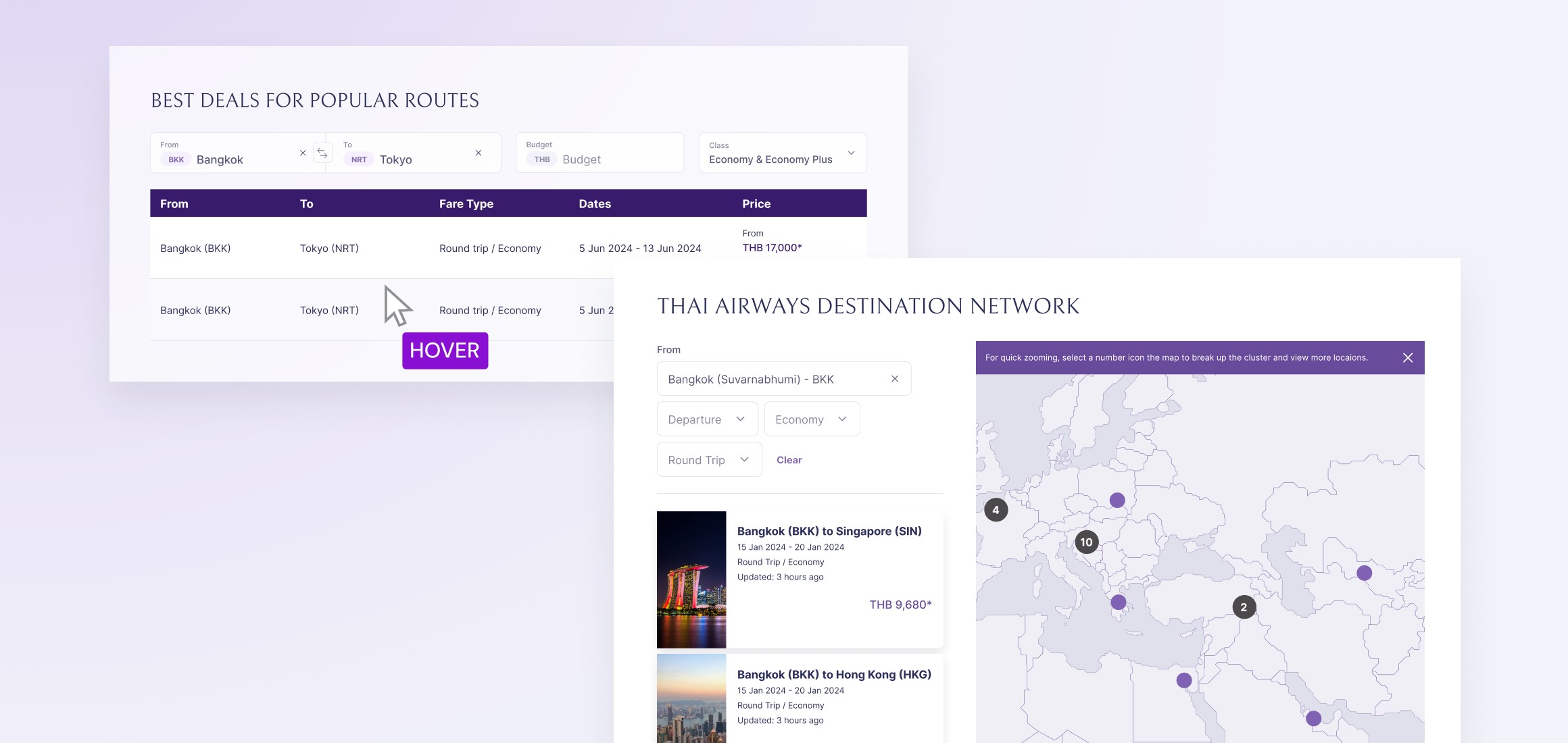Click the Clear filters link
The image size is (1568, 743).
tap(789, 460)
